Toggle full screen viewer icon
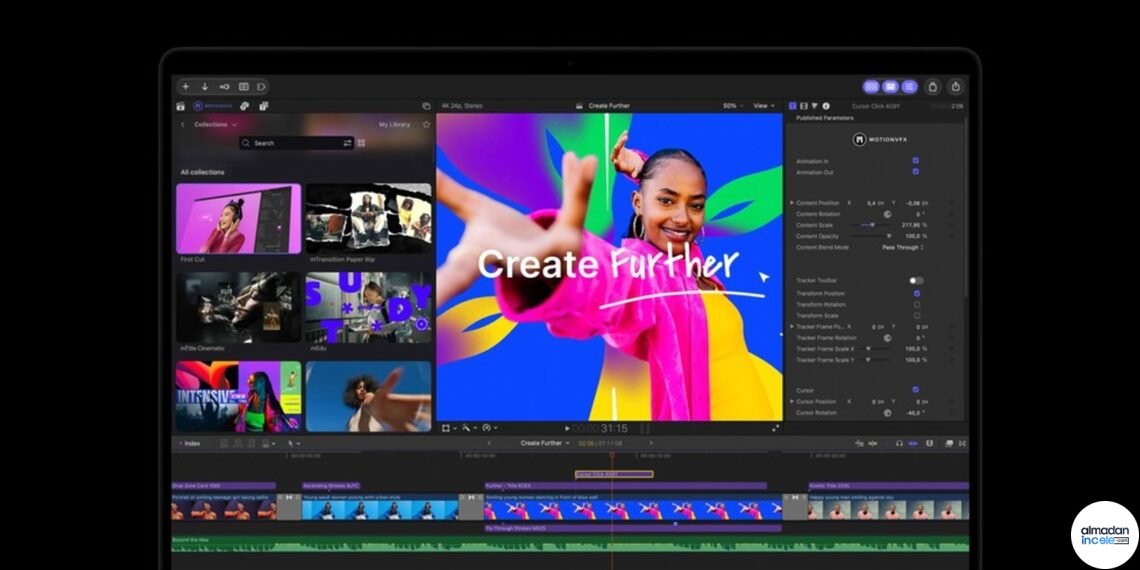This screenshot has width=1140, height=570. coord(776,428)
